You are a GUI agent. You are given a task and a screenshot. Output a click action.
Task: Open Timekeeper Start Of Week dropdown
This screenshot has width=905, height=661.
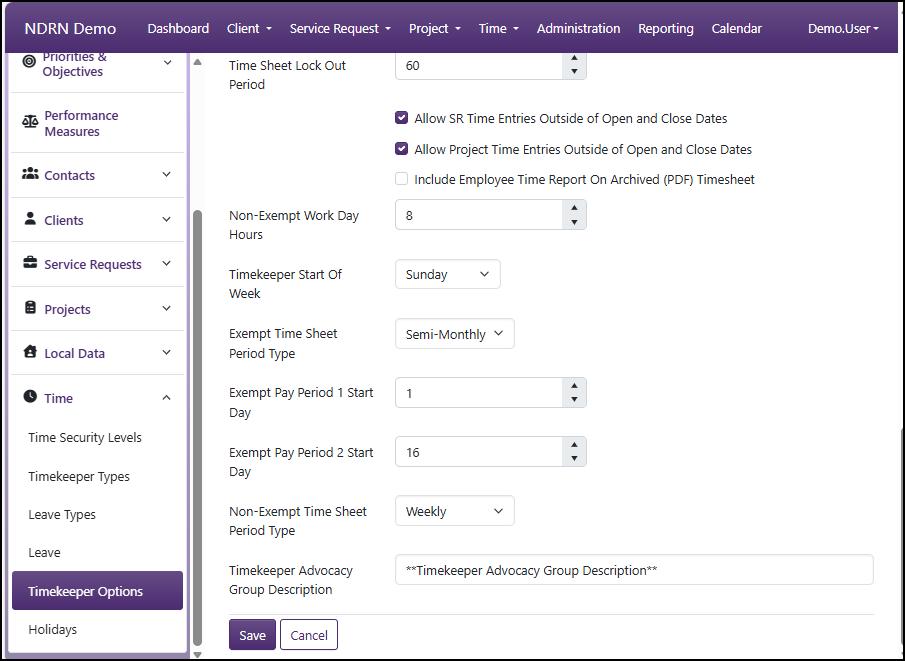click(x=447, y=274)
